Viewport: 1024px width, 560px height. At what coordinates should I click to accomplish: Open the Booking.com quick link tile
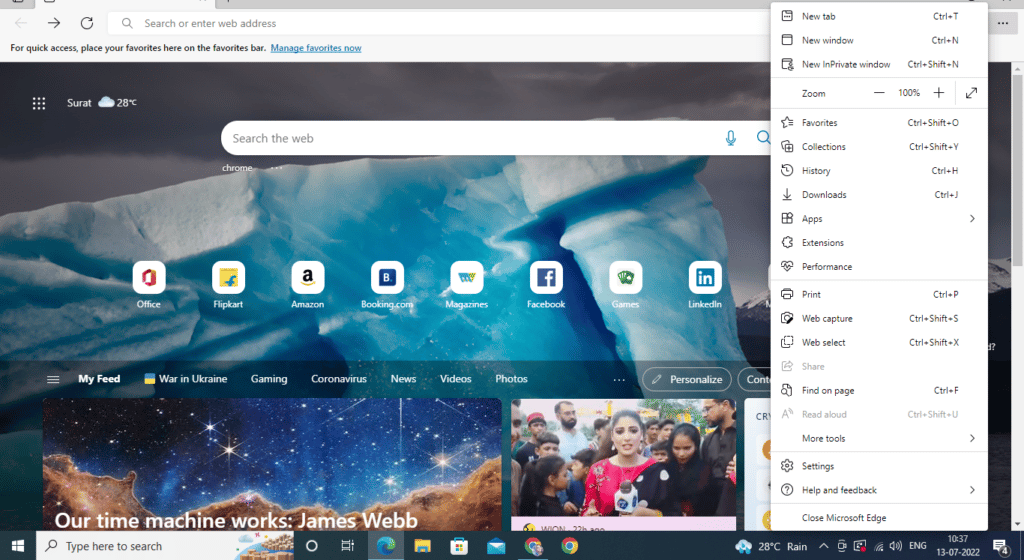click(387, 285)
